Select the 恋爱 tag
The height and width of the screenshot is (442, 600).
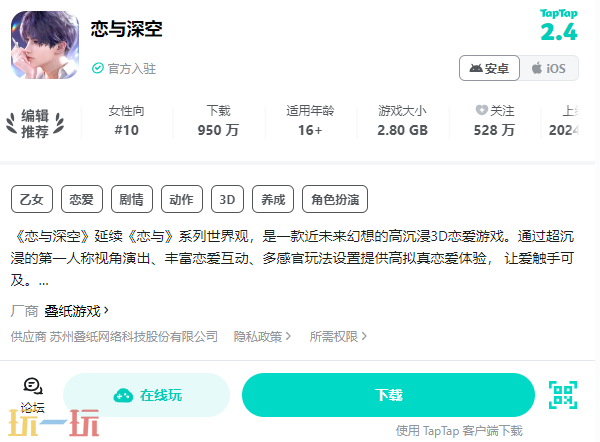(x=82, y=199)
